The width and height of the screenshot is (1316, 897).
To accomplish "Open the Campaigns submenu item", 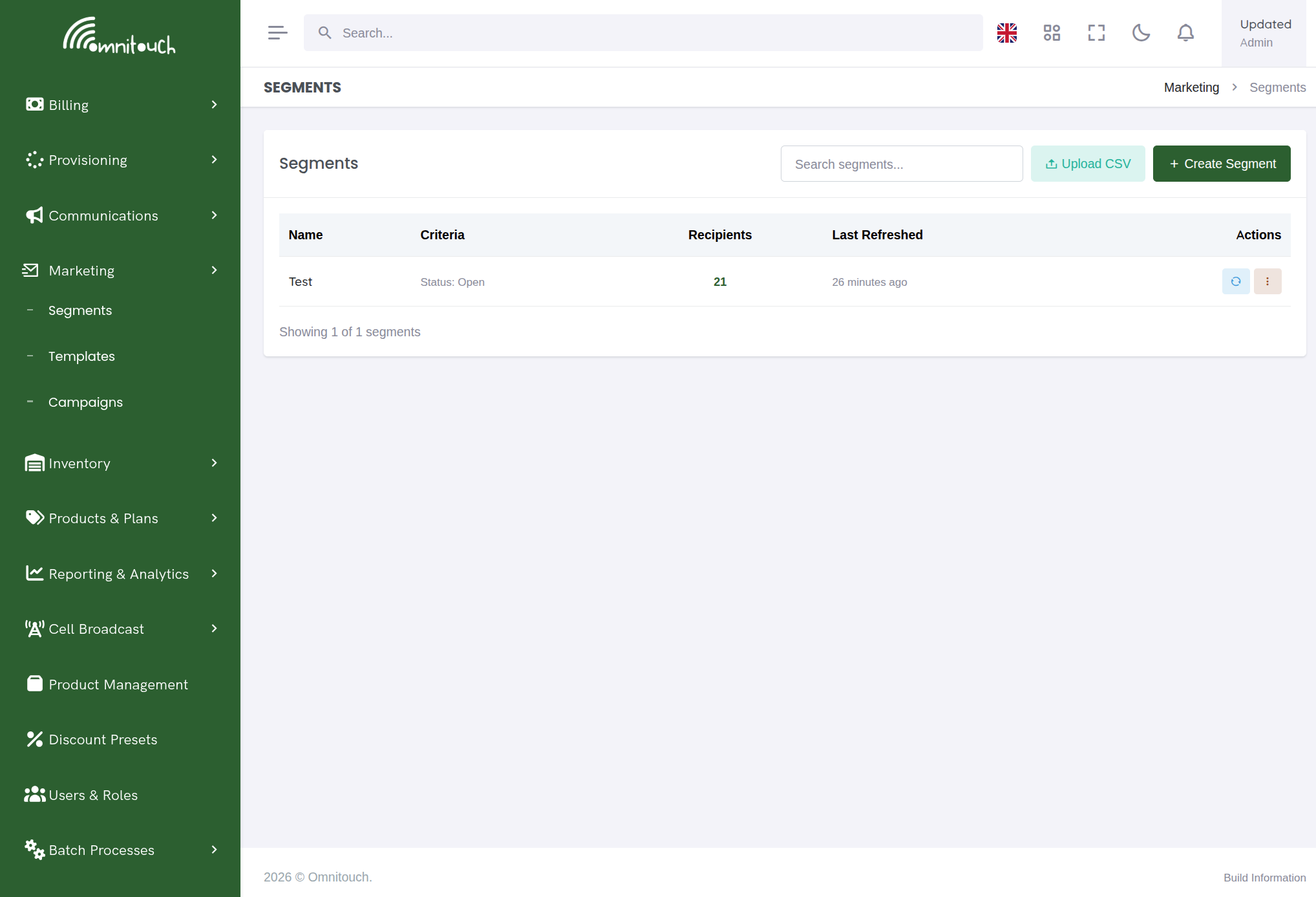I will point(85,402).
